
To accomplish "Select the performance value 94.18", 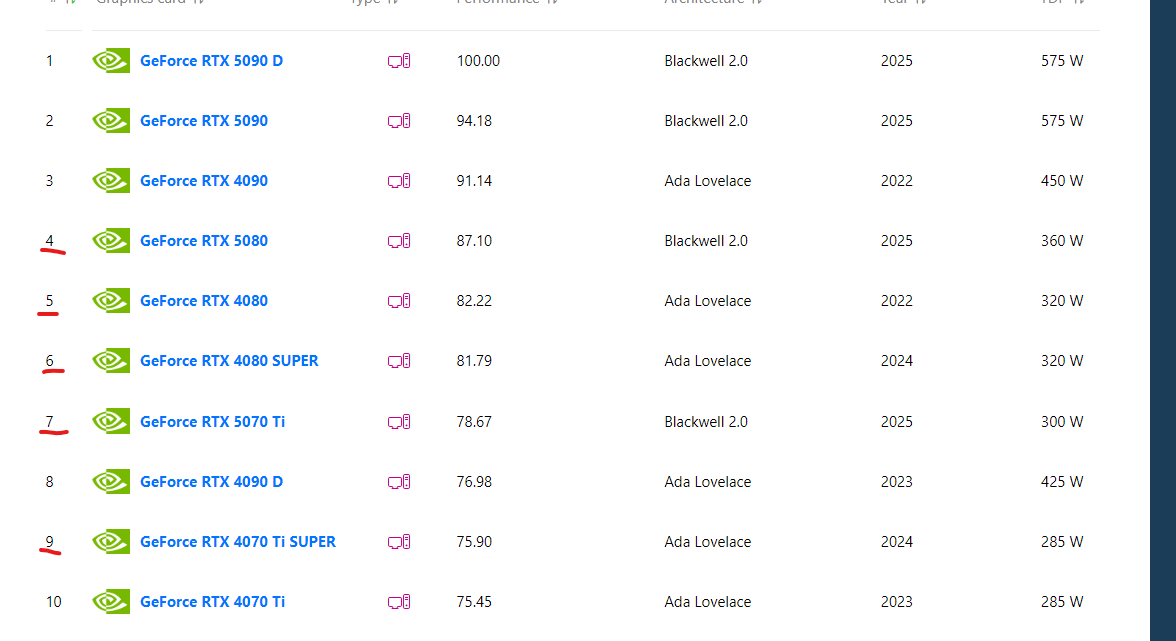I will (475, 121).
